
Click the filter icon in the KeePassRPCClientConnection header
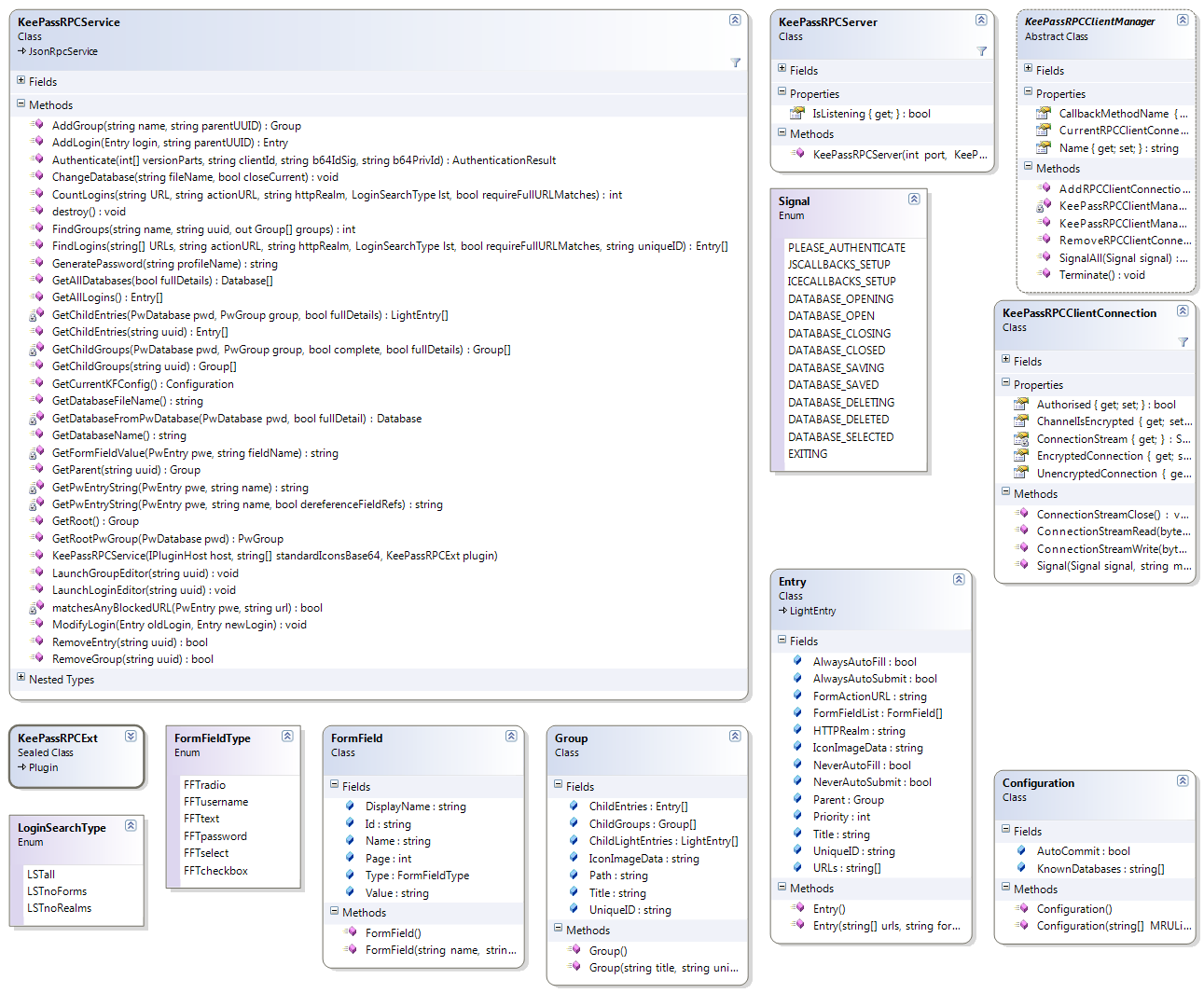coord(1183,342)
